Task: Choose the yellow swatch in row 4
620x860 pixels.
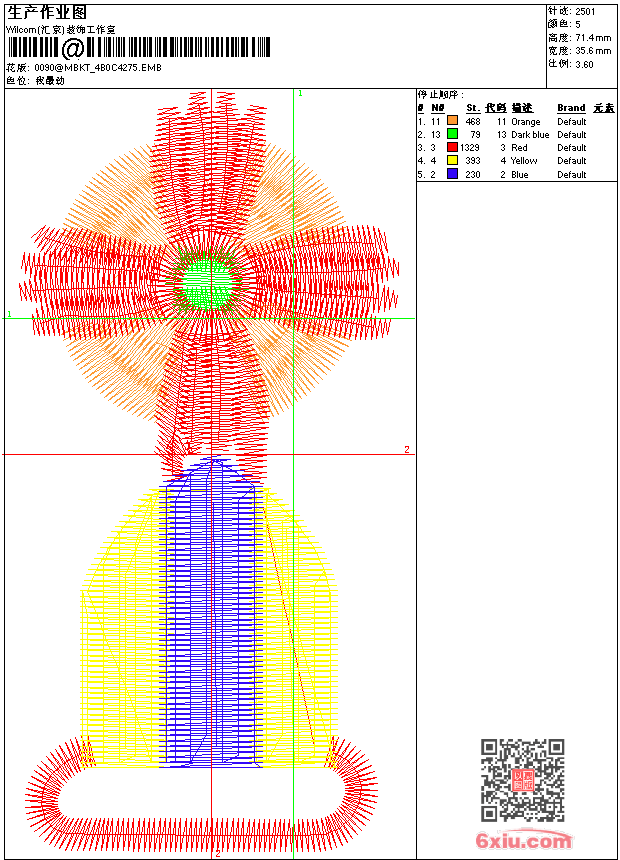Action: click(x=452, y=160)
